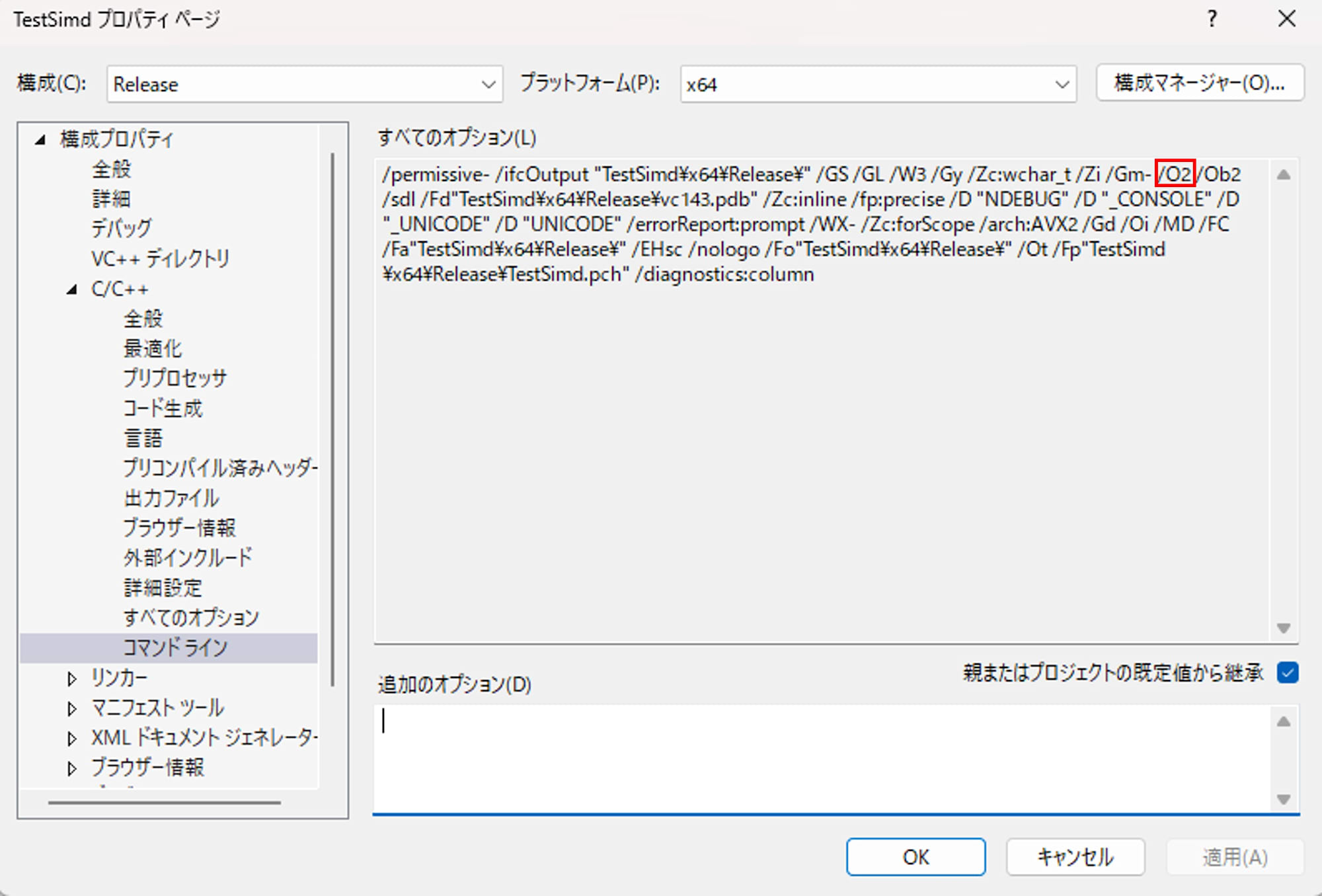Select the コード生成 settings page
1322x896 pixels.
pyautogui.click(x=163, y=408)
